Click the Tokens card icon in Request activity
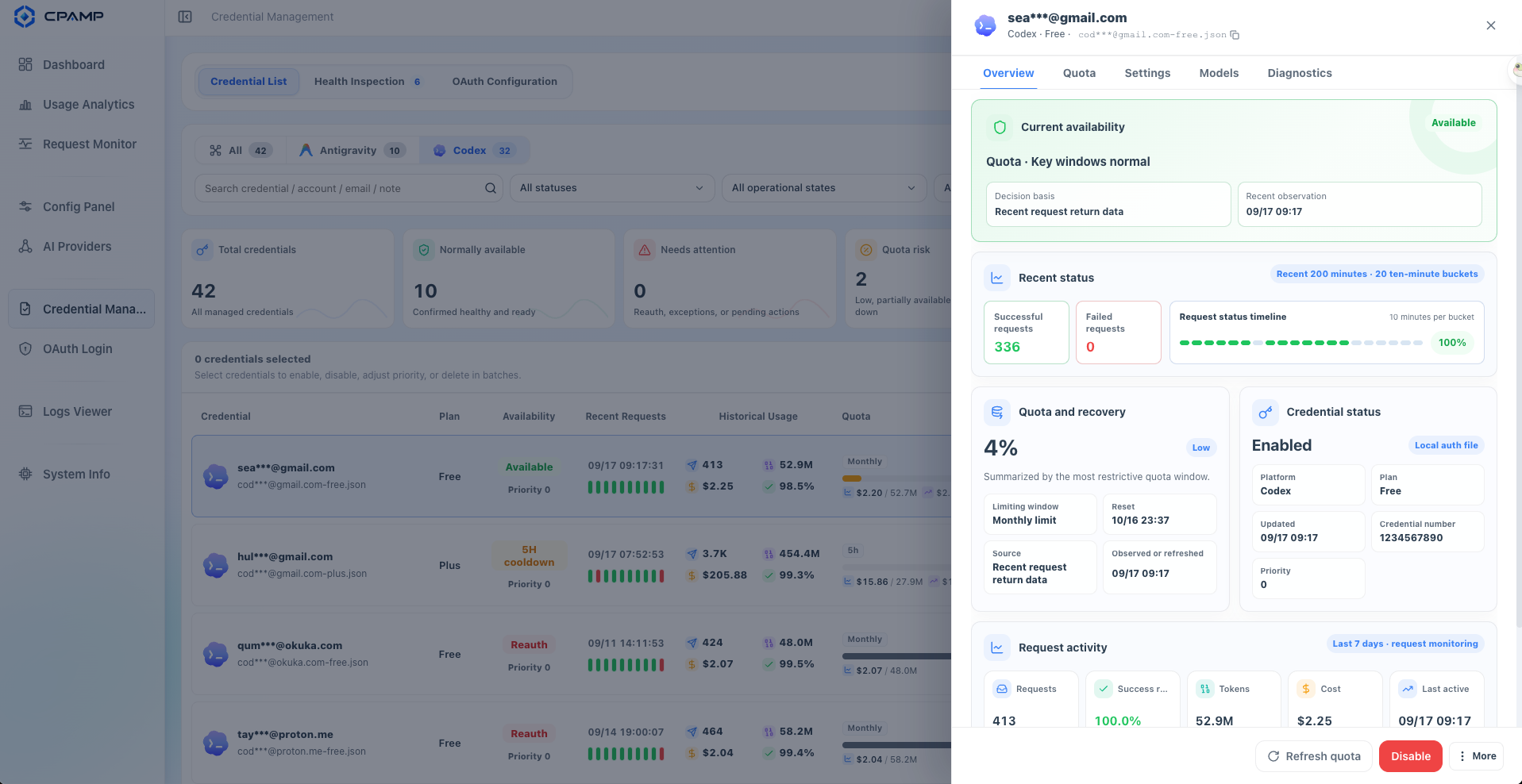 [1205, 689]
